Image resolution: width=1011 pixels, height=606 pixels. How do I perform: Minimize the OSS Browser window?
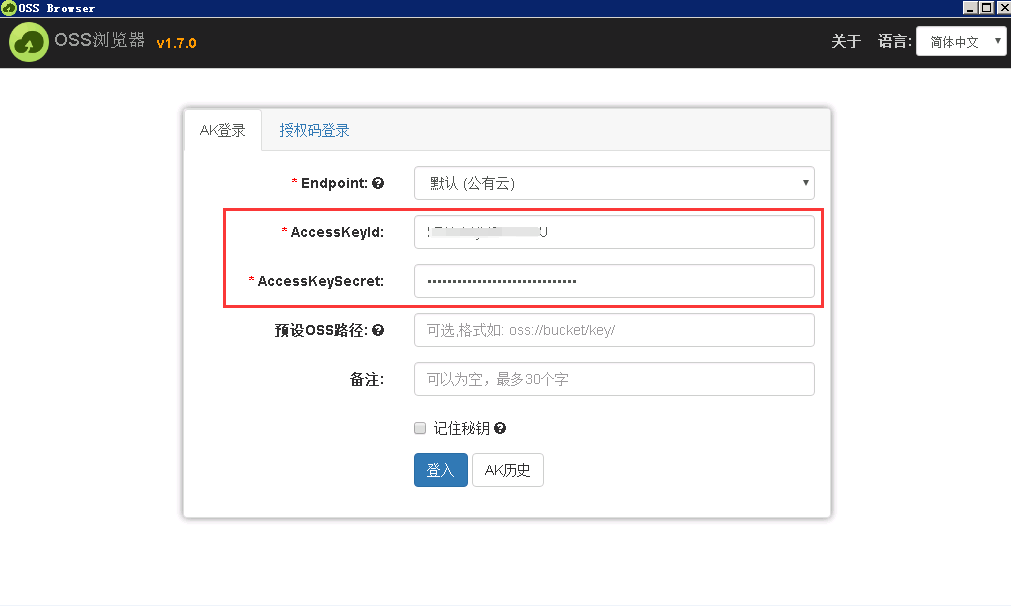coord(970,7)
